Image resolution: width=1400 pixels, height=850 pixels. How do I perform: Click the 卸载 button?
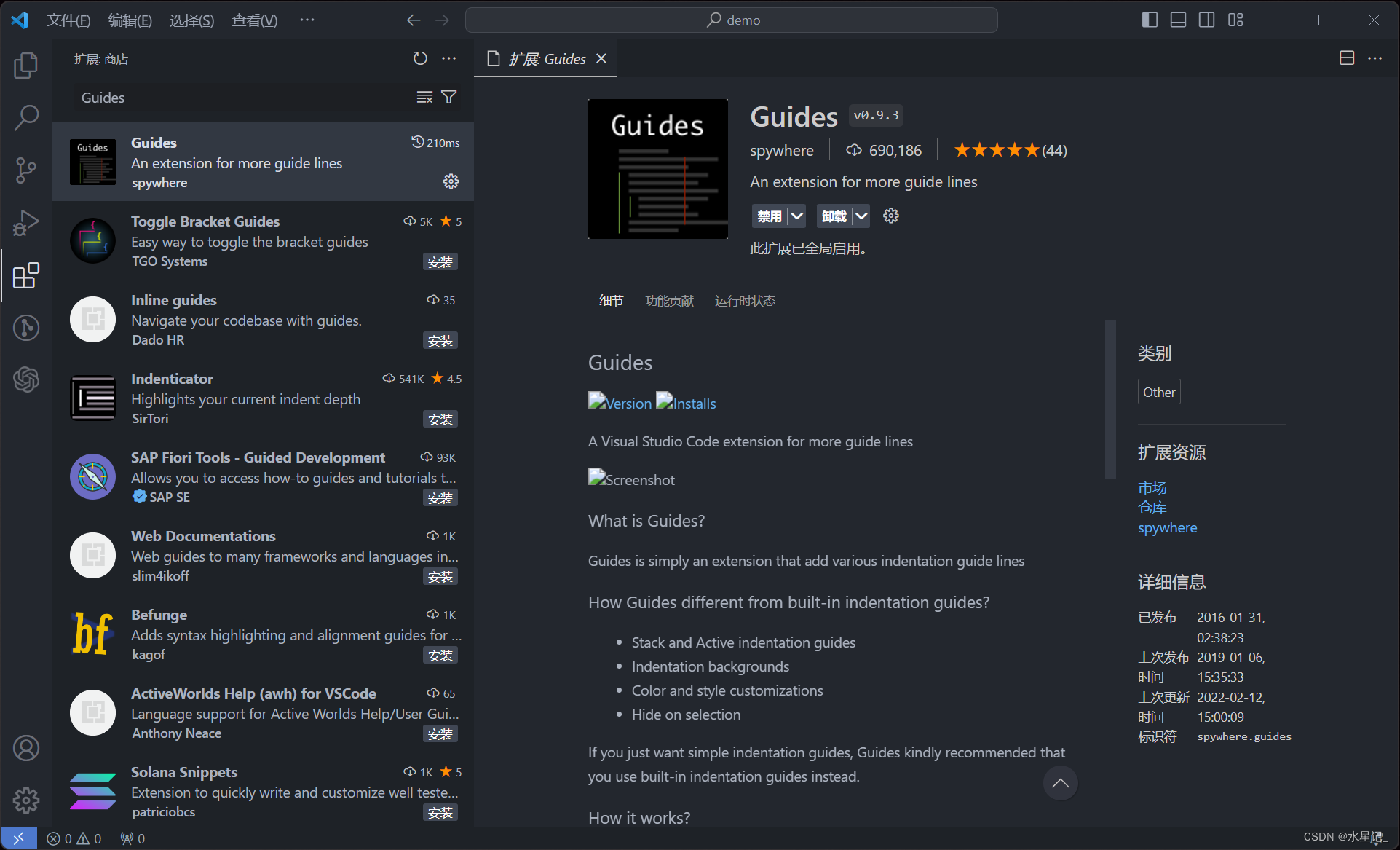click(x=834, y=216)
